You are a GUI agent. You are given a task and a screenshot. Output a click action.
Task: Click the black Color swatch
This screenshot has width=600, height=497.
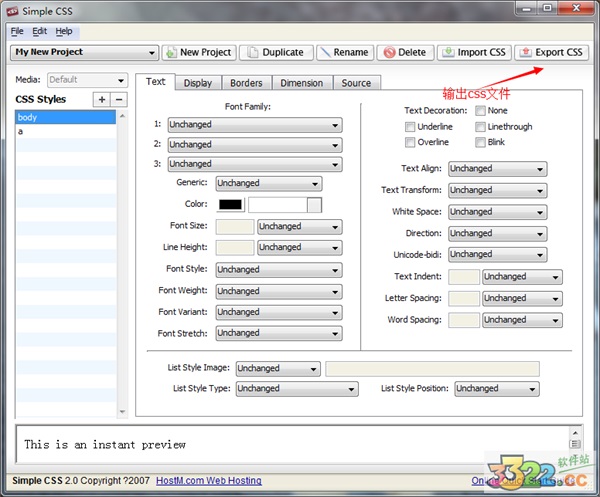(230, 205)
